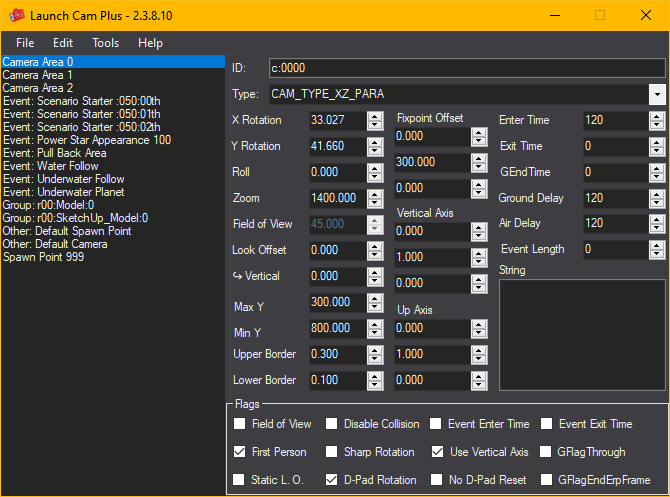This screenshot has height=497, width=670.
Task: Enable the Sharp Rotation flag
Action: point(332,452)
